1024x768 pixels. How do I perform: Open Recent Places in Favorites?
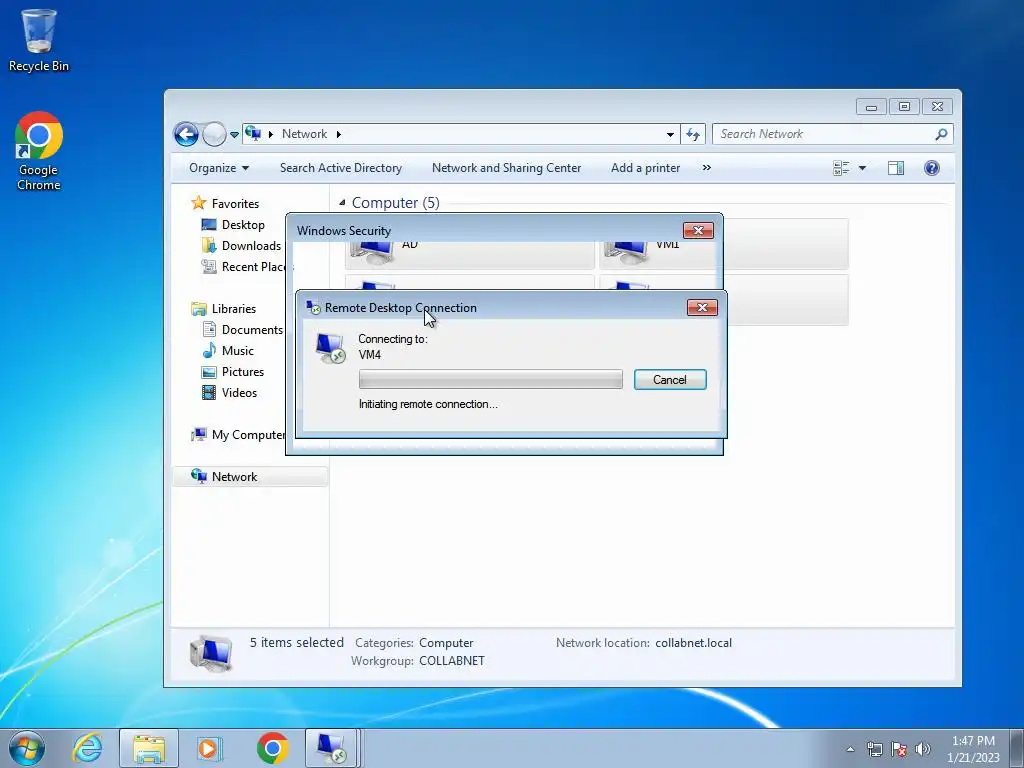coord(255,266)
